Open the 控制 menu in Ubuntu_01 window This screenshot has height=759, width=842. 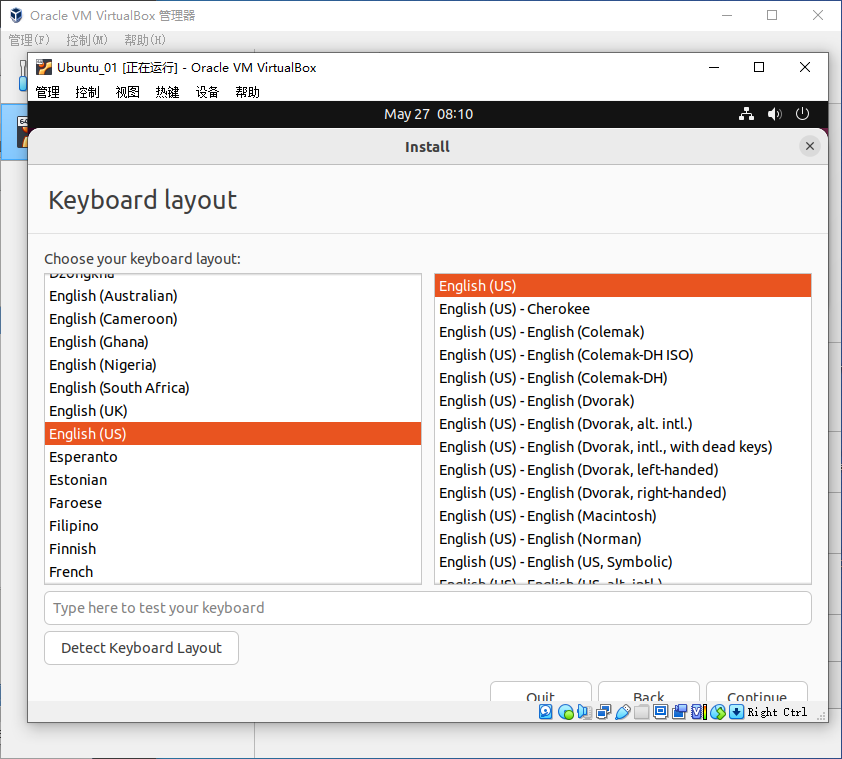(x=87, y=92)
